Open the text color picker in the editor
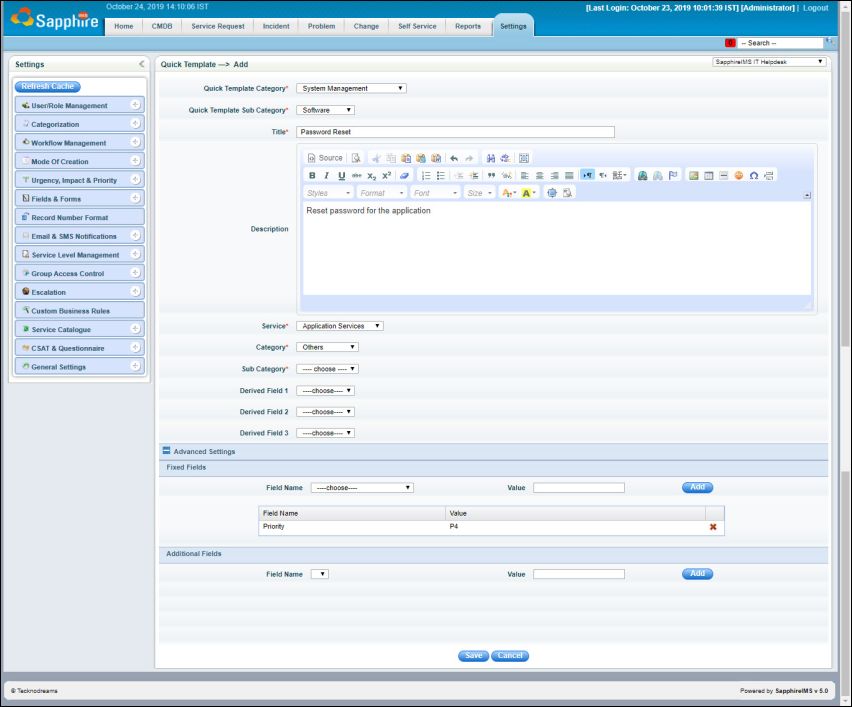This screenshot has width=852, height=707. click(512, 192)
